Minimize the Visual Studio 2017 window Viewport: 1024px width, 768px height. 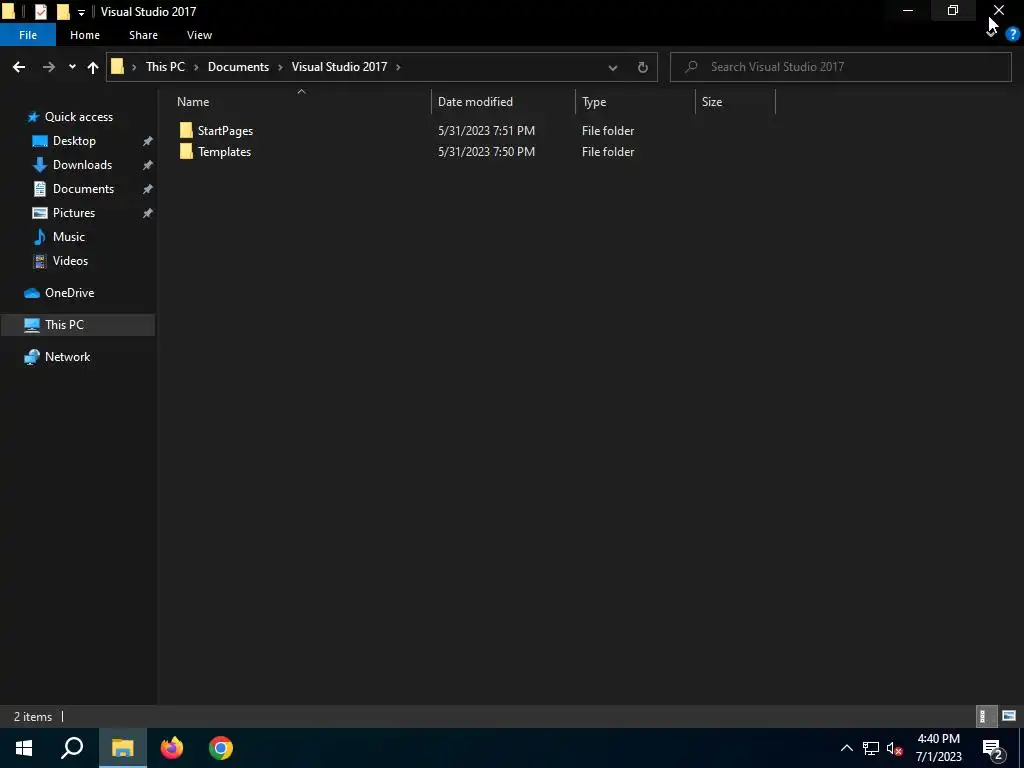[908, 10]
